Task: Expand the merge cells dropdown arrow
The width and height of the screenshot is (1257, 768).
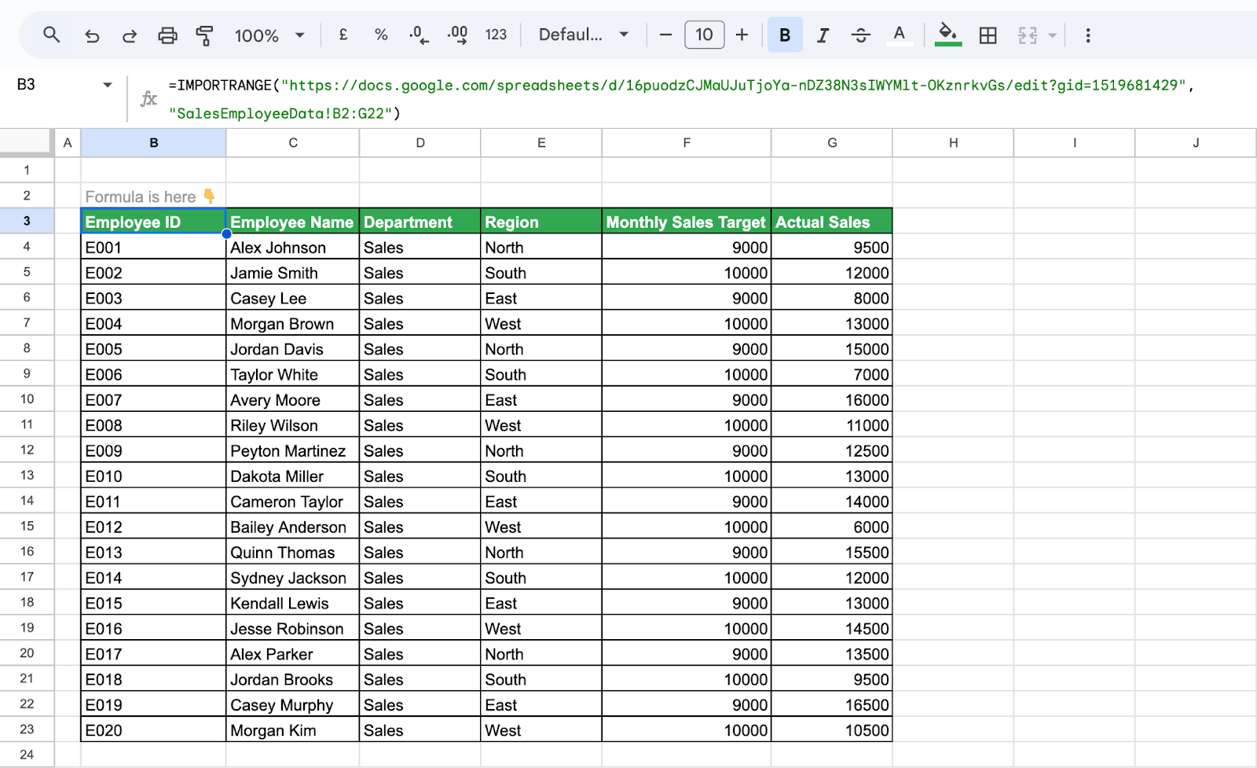Action: (x=1052, y=35)
